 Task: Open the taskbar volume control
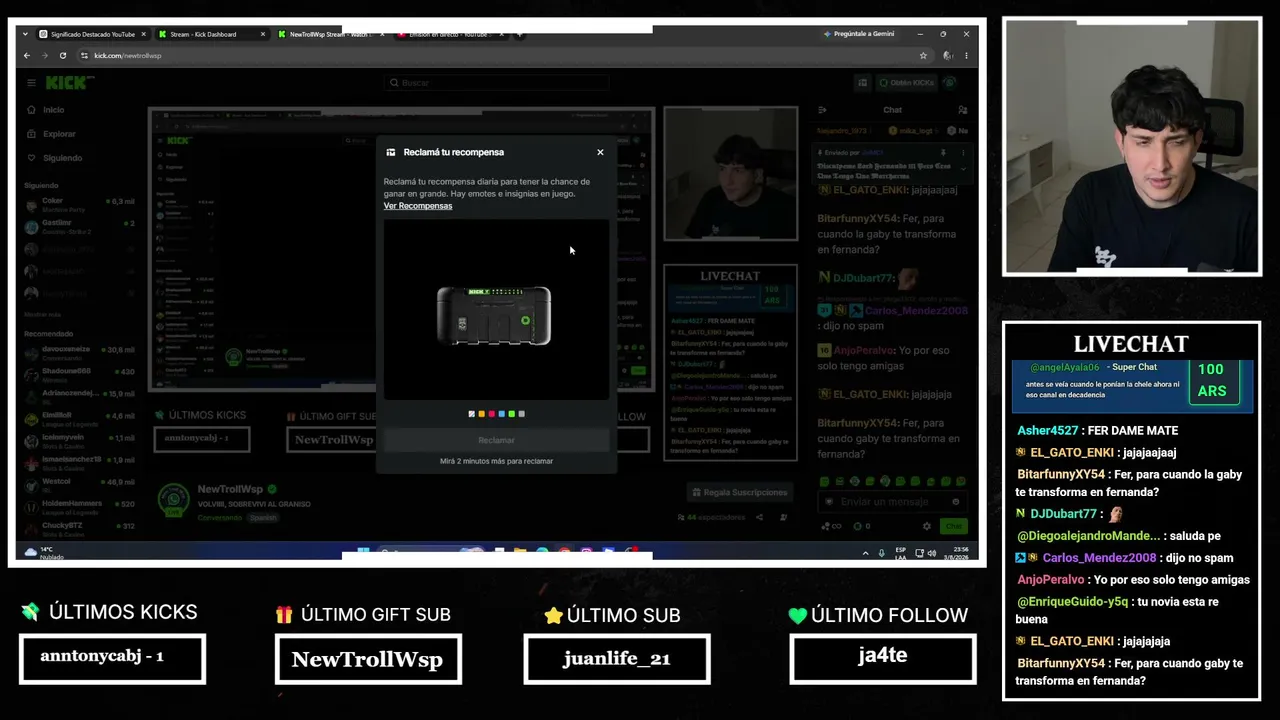coord(933,553)
